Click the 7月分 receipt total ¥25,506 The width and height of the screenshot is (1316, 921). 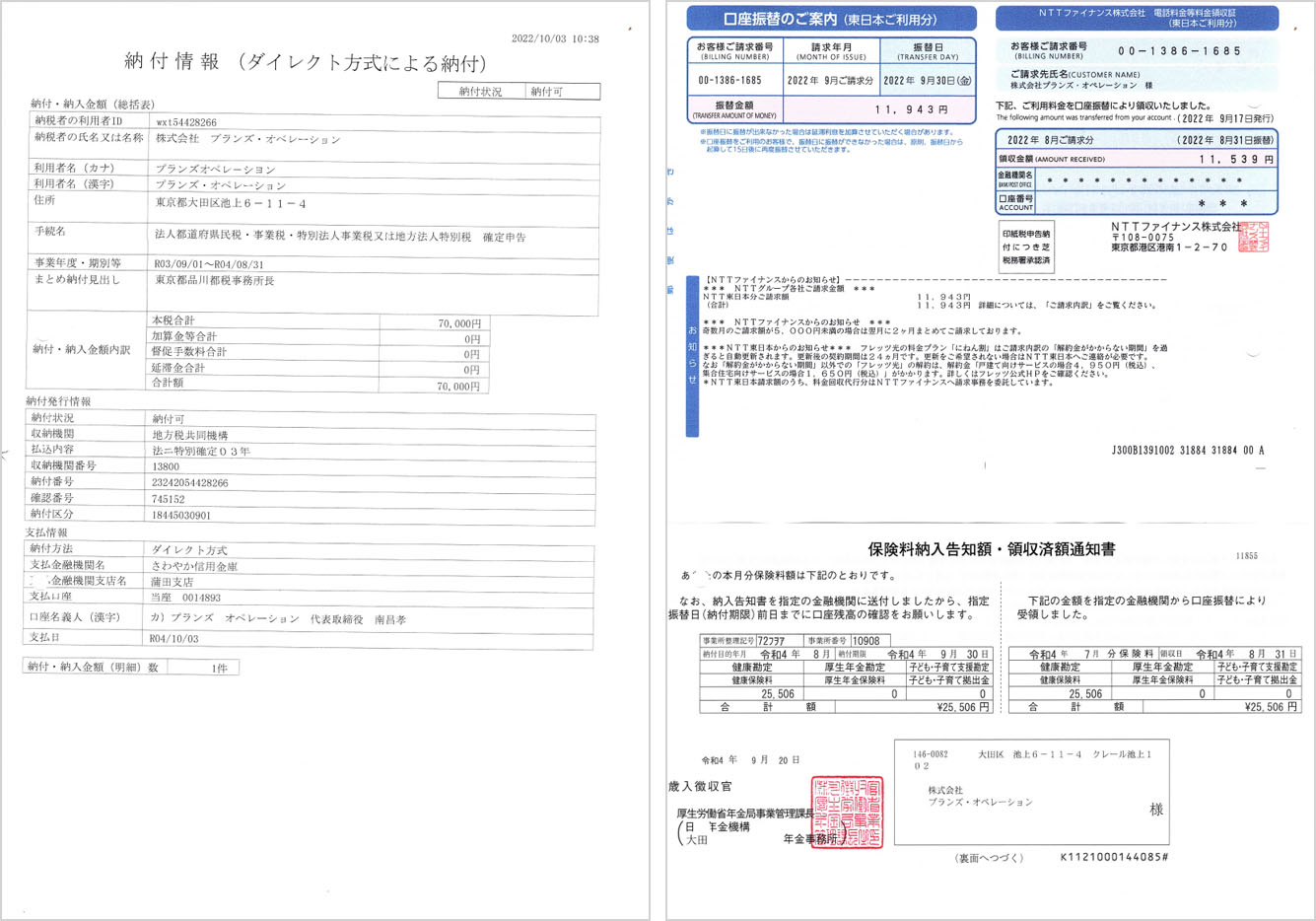coord(1273,707)
